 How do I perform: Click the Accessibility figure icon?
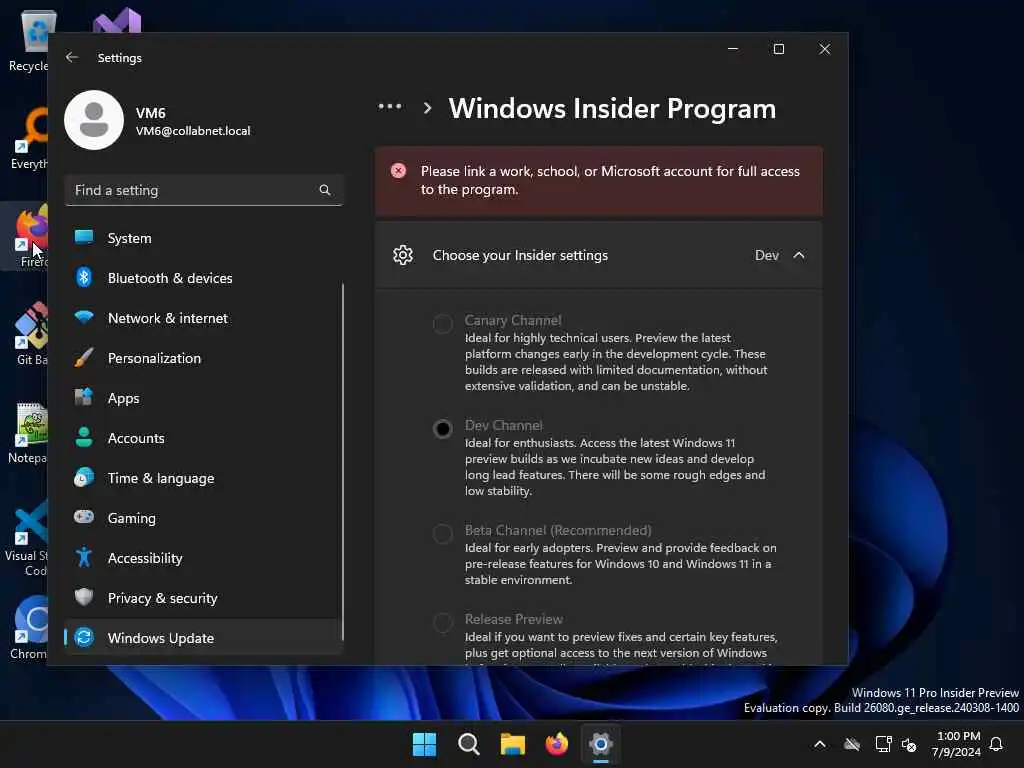pyautogui.click(x=84, y=558)
